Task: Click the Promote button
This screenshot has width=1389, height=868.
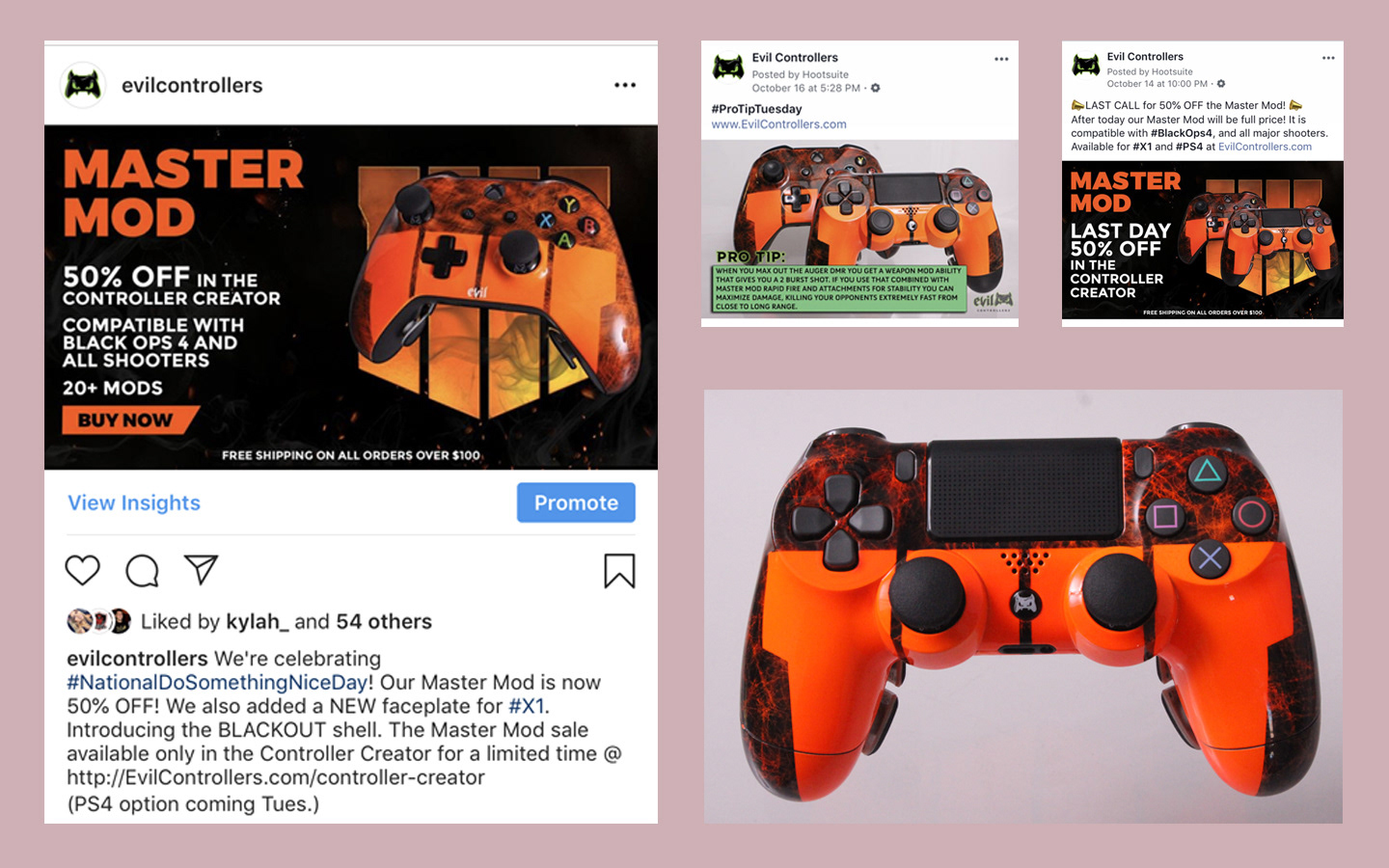Action: click(x=576, y=502)
